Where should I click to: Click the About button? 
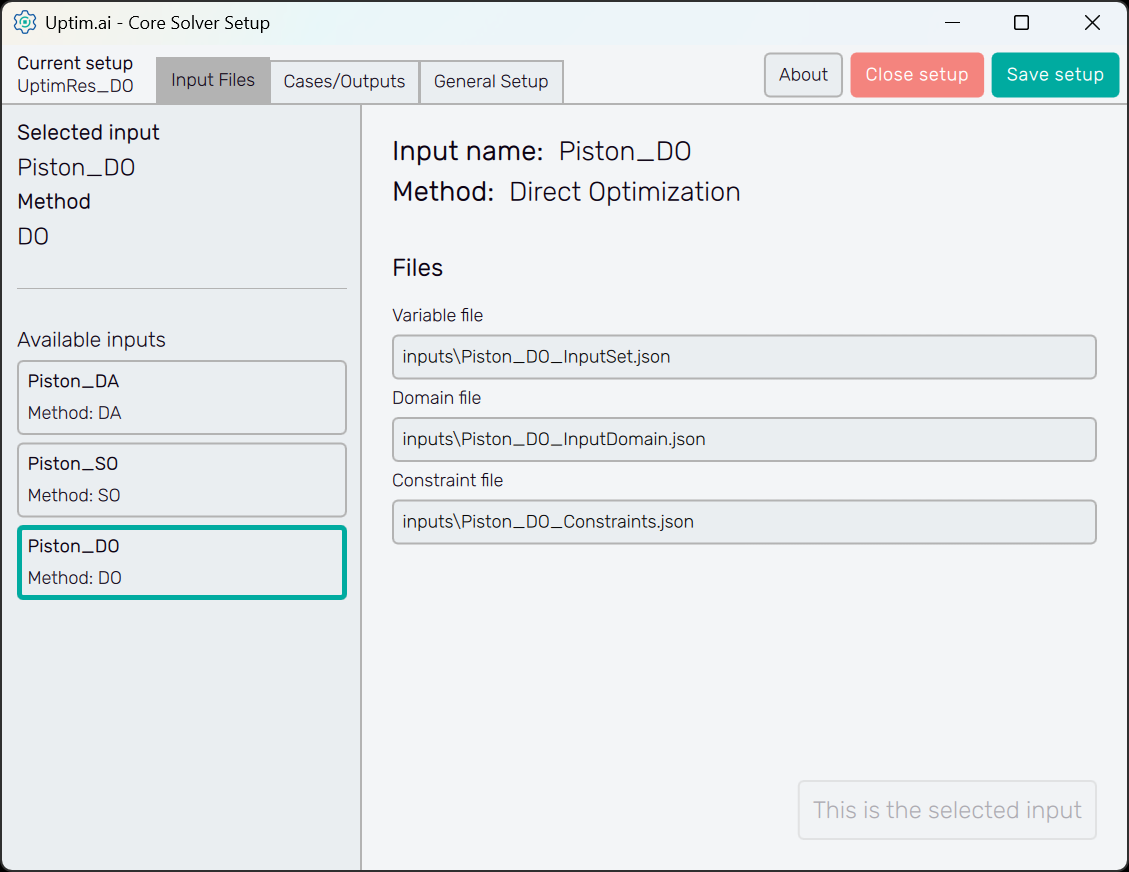click(x=803, y=75)
